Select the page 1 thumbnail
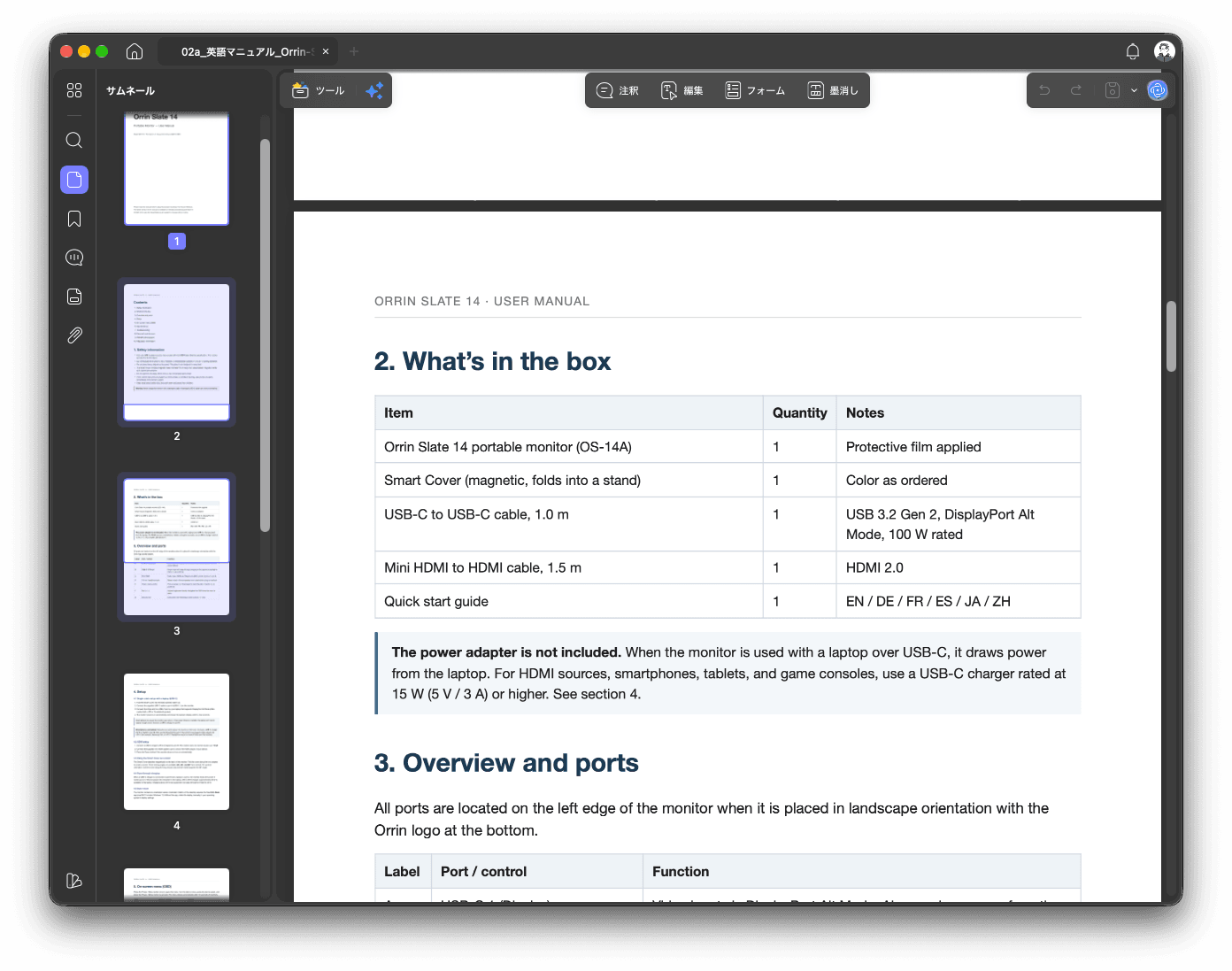The image size is (1232, 971). click(177, 168)
